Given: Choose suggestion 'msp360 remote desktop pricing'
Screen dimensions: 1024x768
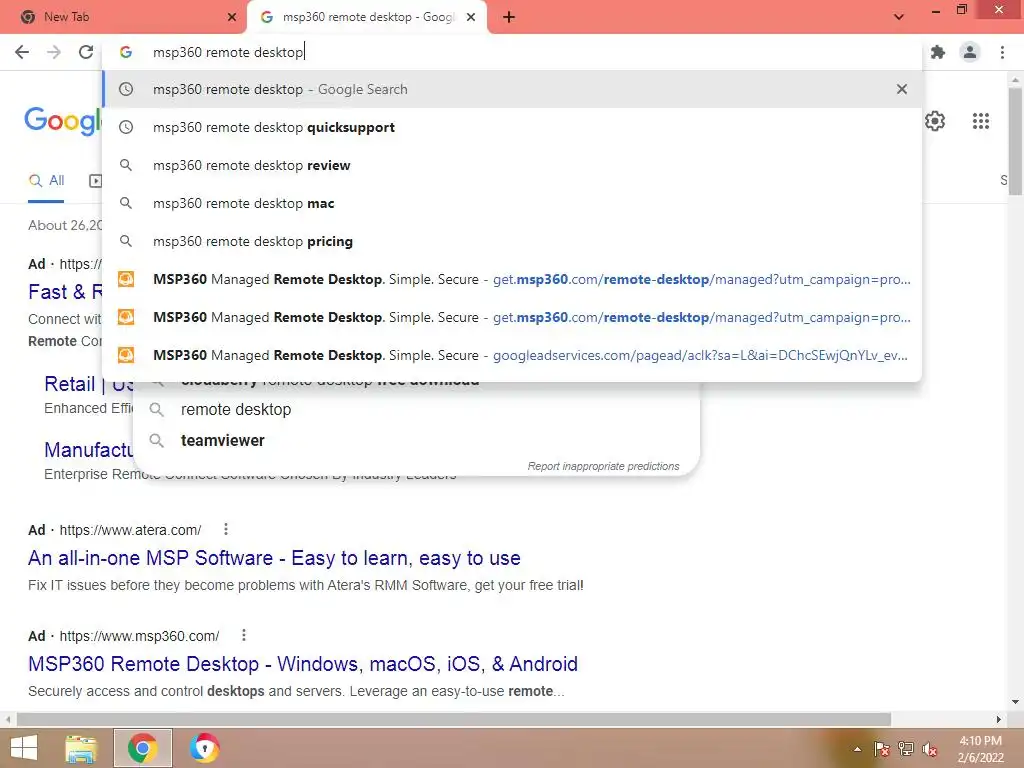Looking at the screenshot, I should (513, 241).
